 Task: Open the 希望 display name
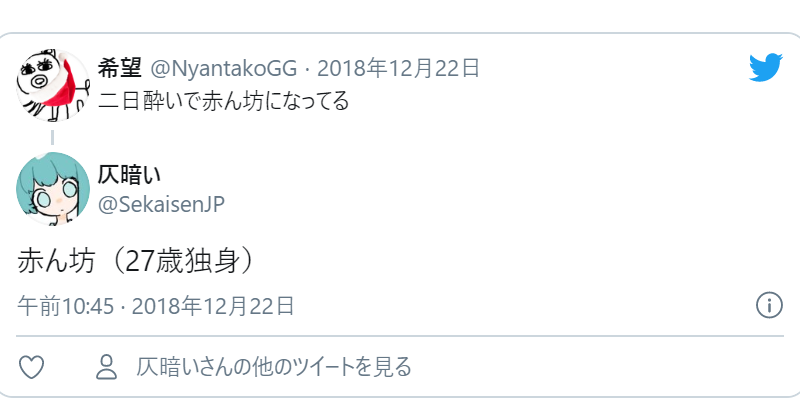pos(119,68)
